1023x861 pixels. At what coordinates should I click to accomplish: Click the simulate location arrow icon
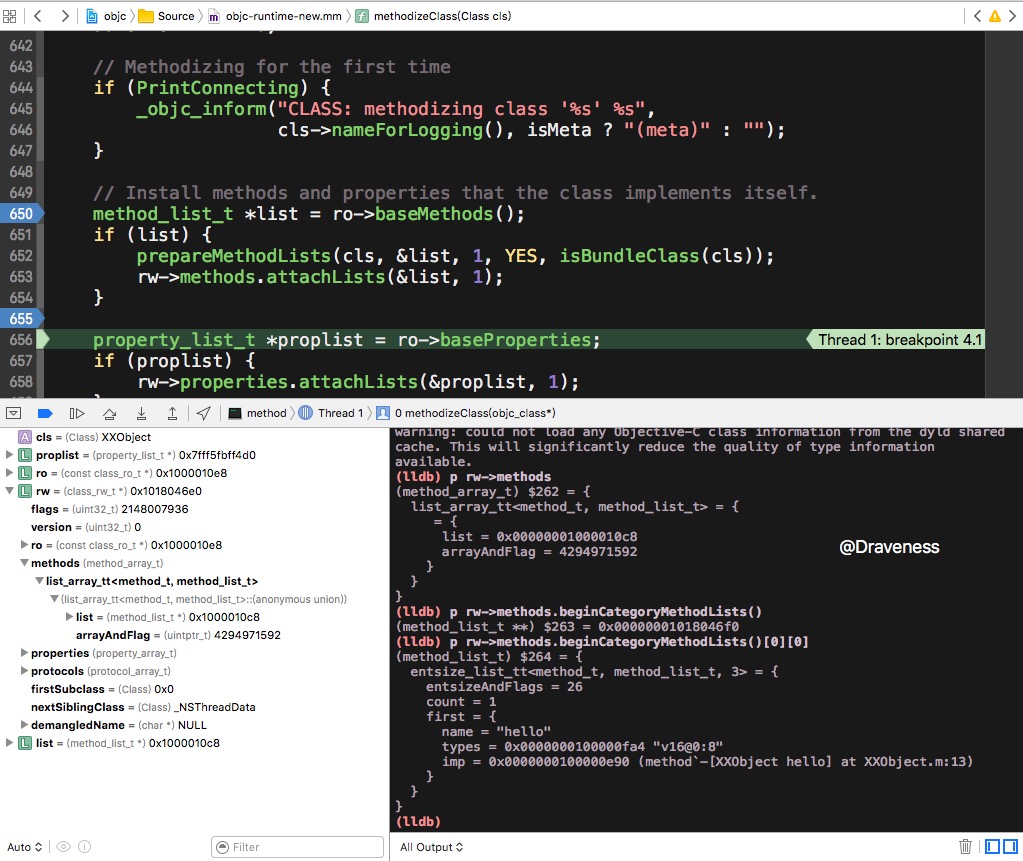click(204, 413)
